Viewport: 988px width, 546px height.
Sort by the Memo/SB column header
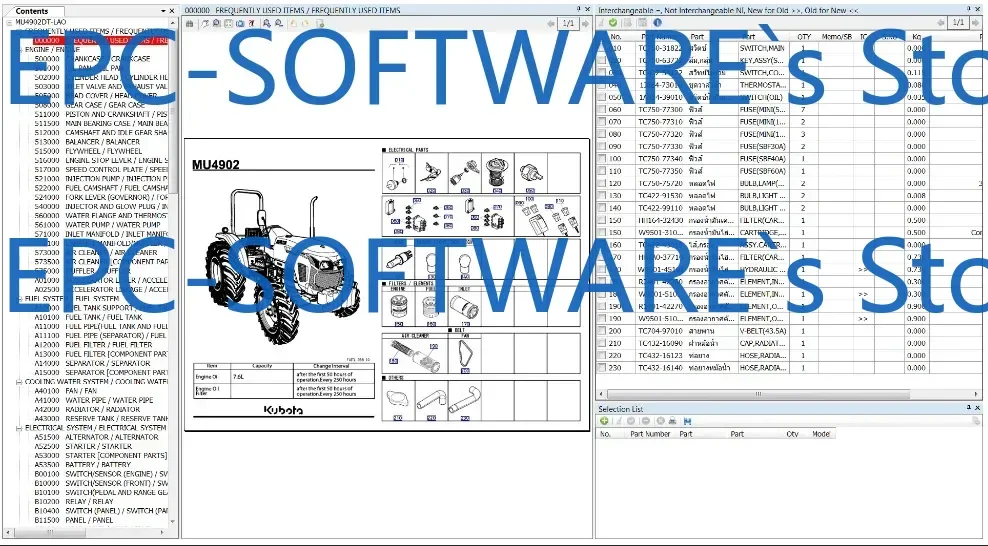pos(837,37)
